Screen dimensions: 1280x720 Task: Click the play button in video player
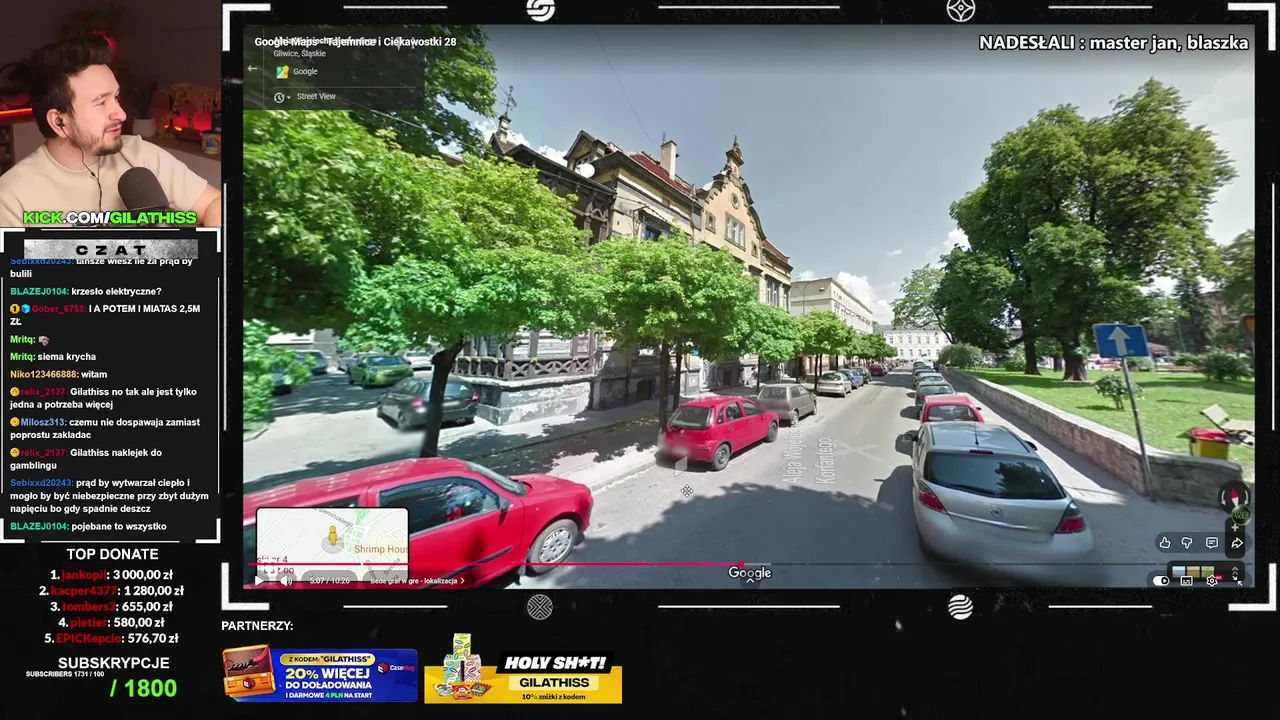click(259, 581)
